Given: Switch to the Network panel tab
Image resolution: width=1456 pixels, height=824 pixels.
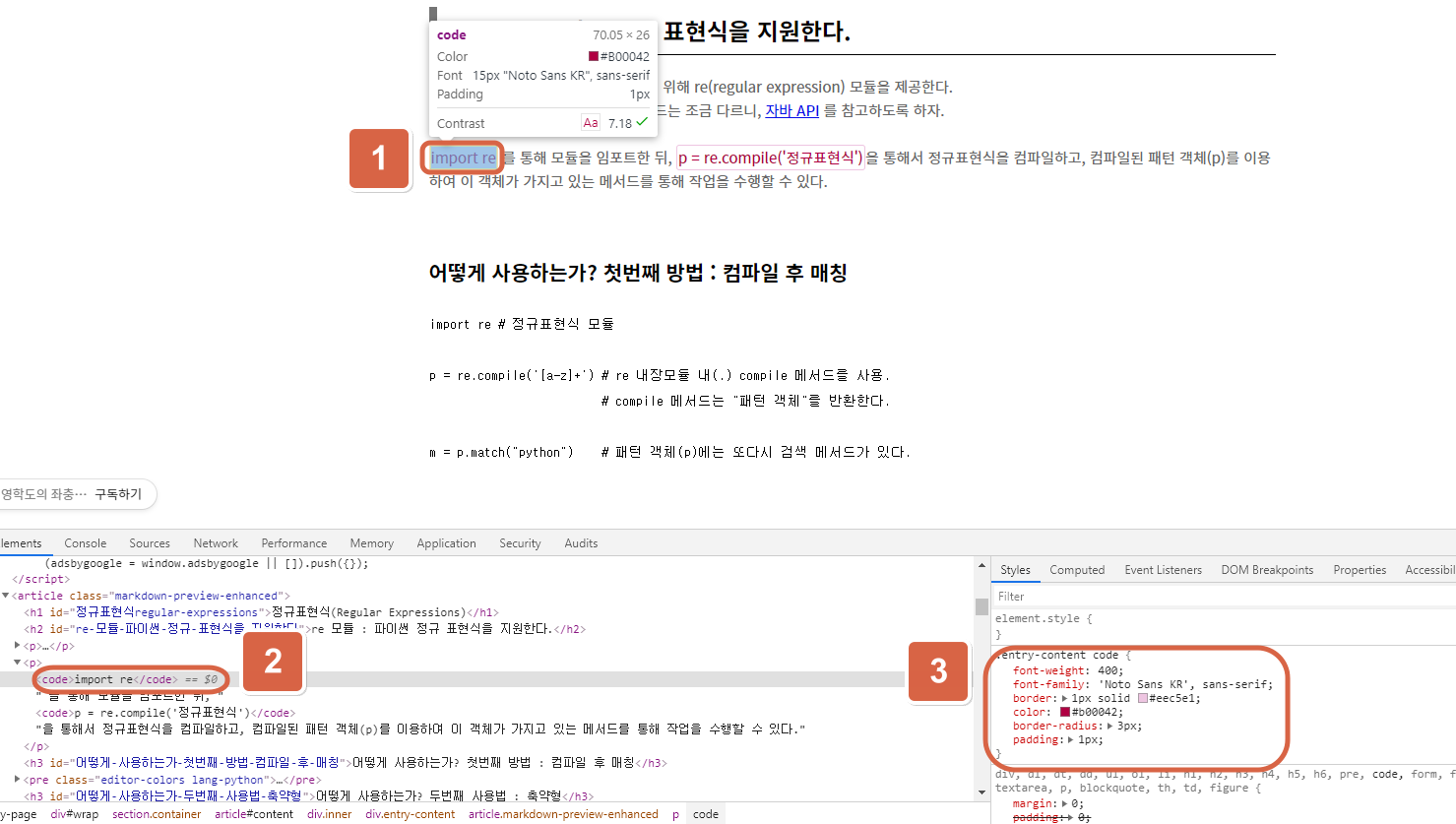Looking at the screenshot, I should [x=216, y=543].
